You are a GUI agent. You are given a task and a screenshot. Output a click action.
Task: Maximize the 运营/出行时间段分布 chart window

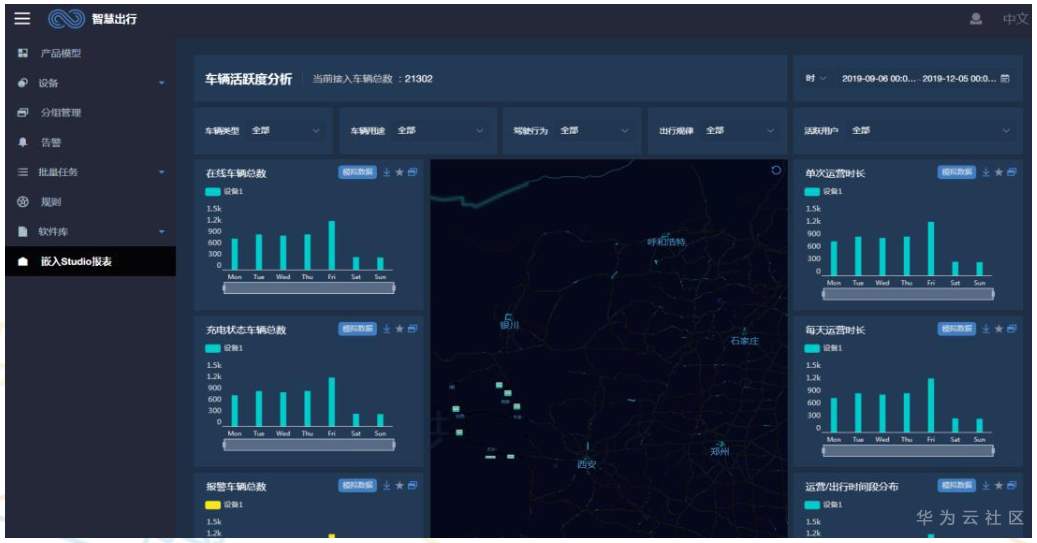click(x=1011, y=485)
